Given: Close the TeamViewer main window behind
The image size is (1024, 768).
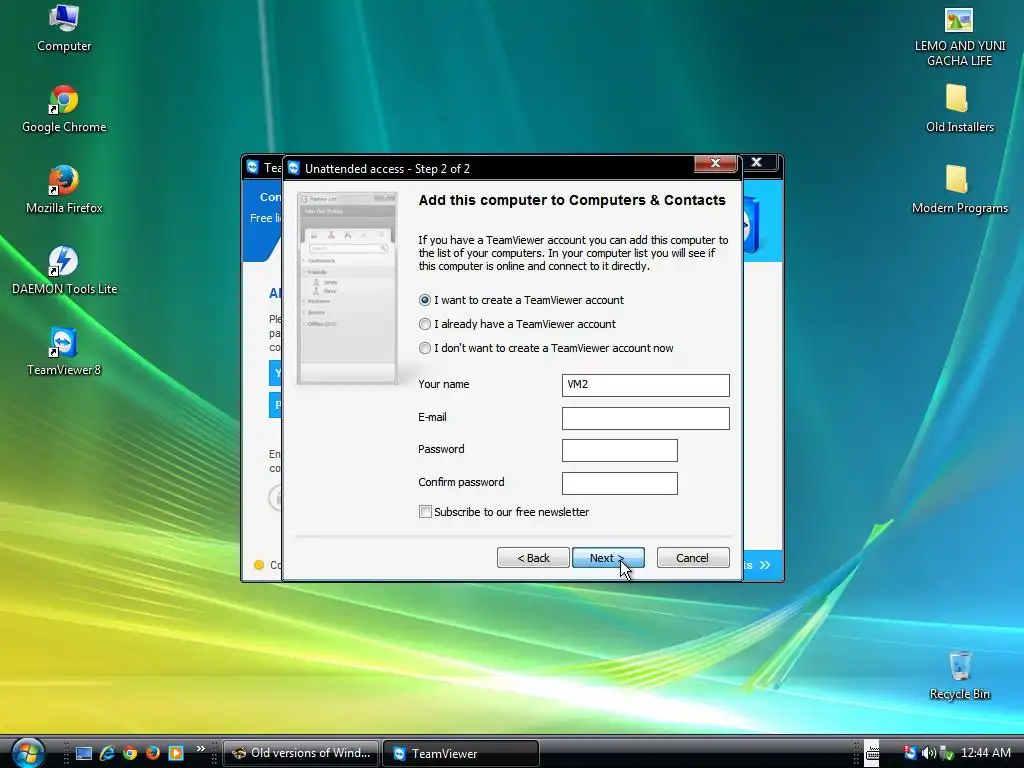Looking at the screenshot, I should (757, 162).
